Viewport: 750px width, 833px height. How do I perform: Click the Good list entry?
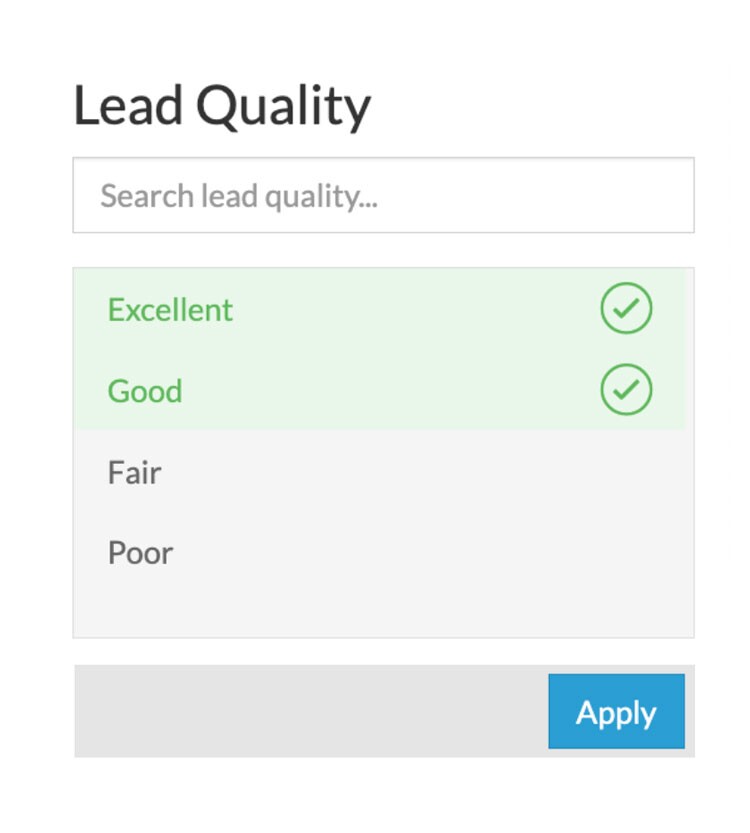point(144,390)
